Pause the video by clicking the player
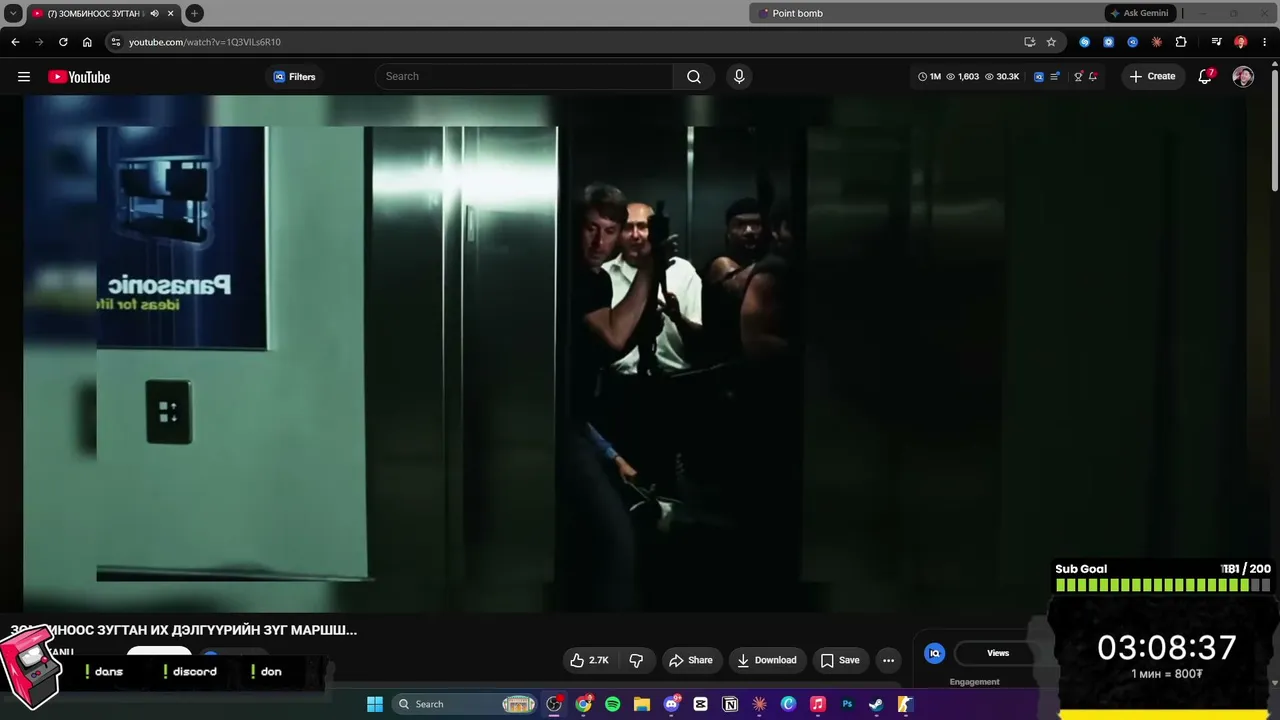 tap(635, 353)
